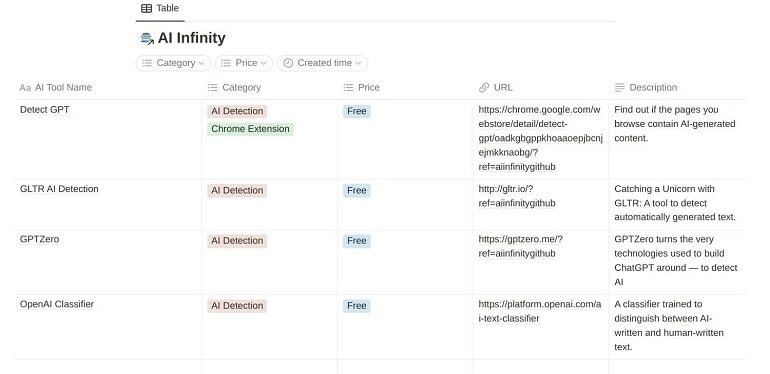Image resolution: width=770 pixels, height=374 pixels.
Task: Open the AI Infinity database title
Action: [192, 38]
